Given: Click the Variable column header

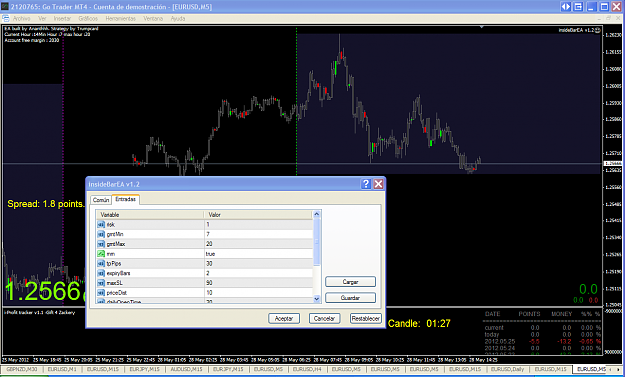Looking at the screenshot, I should click(150, 215).
